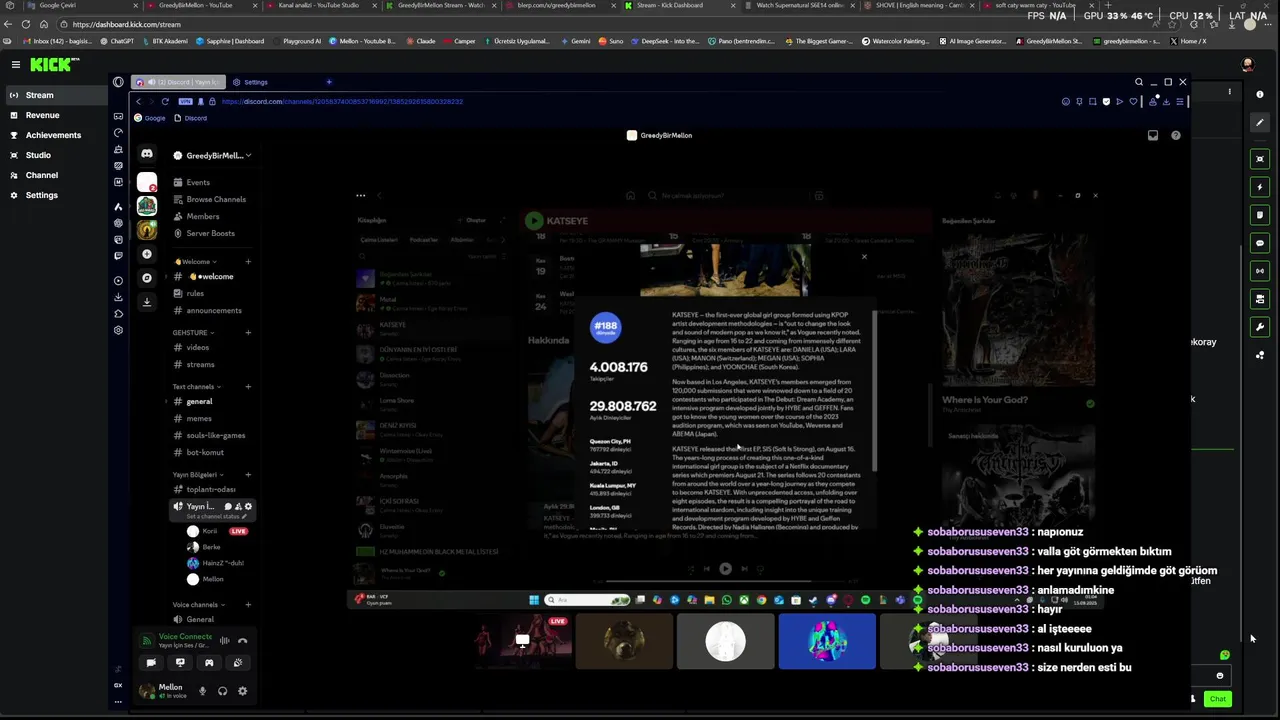The width and height of the screenshot is (1280, 720).
Task: Open Discover servers compass icon
Action: point(147,278)
